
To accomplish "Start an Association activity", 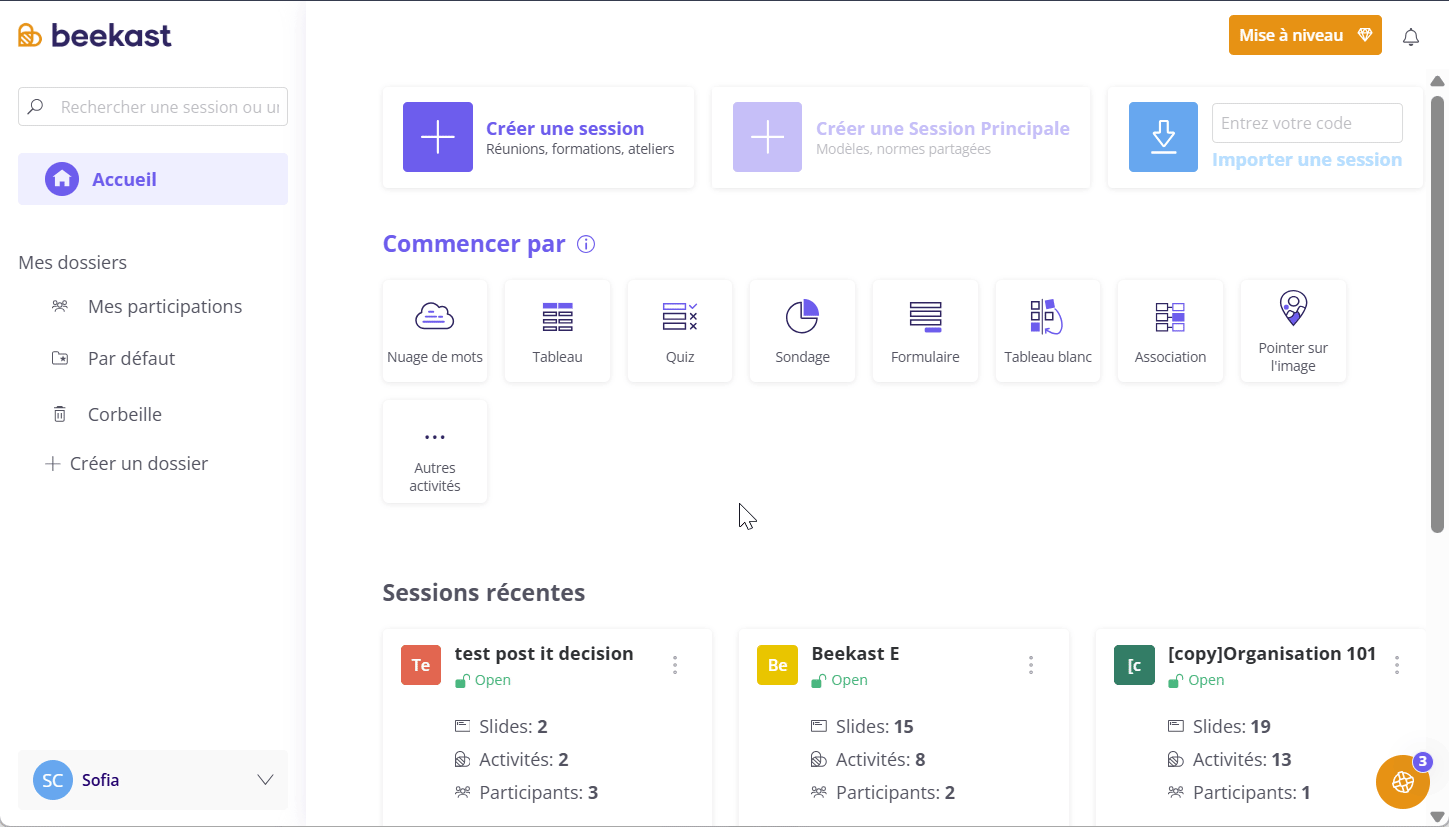I will 1170,331.
